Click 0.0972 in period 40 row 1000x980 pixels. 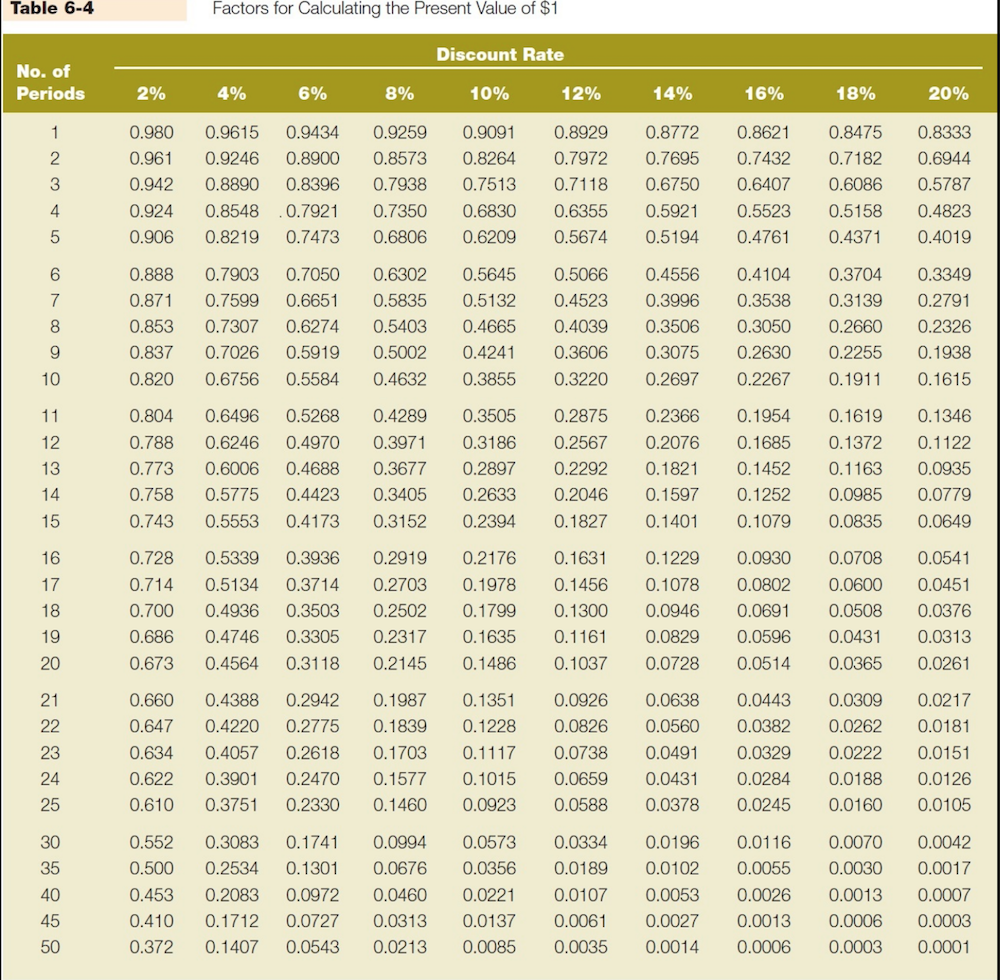point(312,895)
